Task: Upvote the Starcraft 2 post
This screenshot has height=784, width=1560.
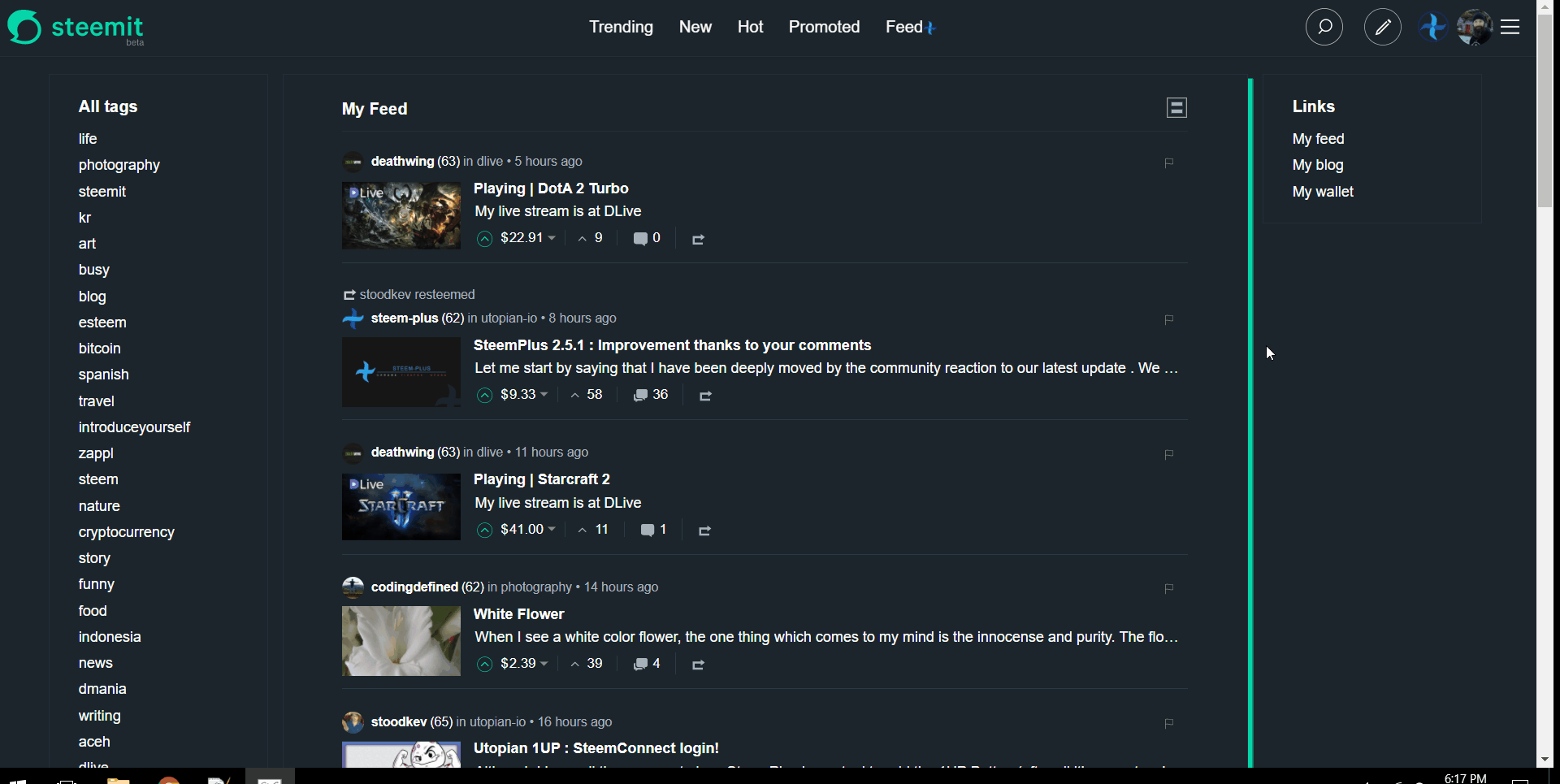Action: pos(485,530)
